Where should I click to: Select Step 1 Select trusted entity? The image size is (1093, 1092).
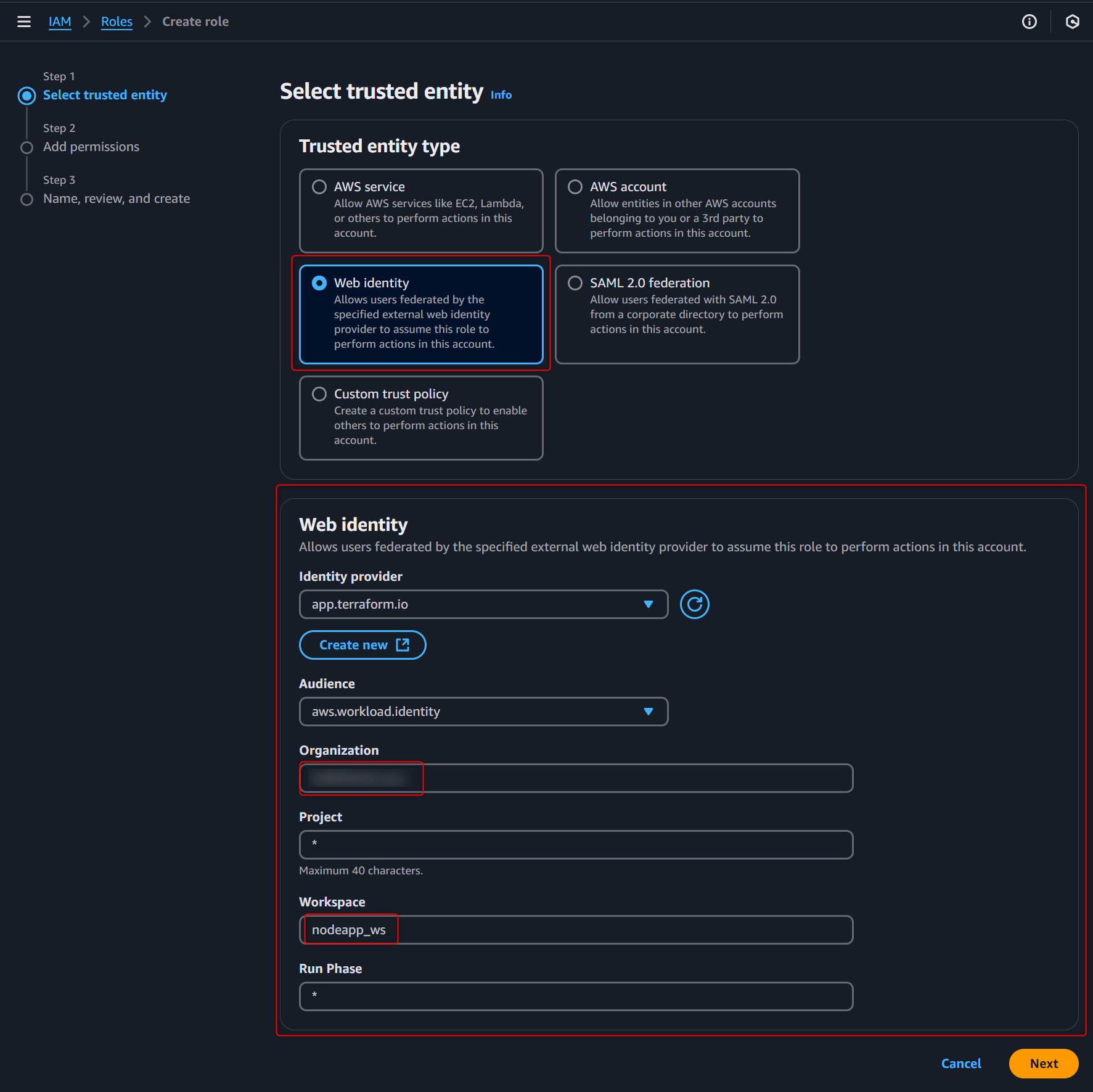tap(105, 95)
